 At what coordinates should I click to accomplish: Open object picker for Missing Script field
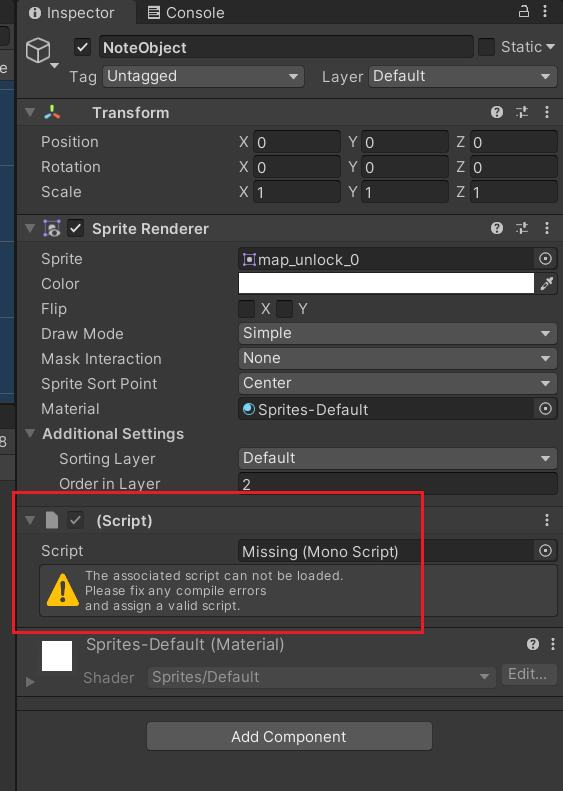pos(545,550)
